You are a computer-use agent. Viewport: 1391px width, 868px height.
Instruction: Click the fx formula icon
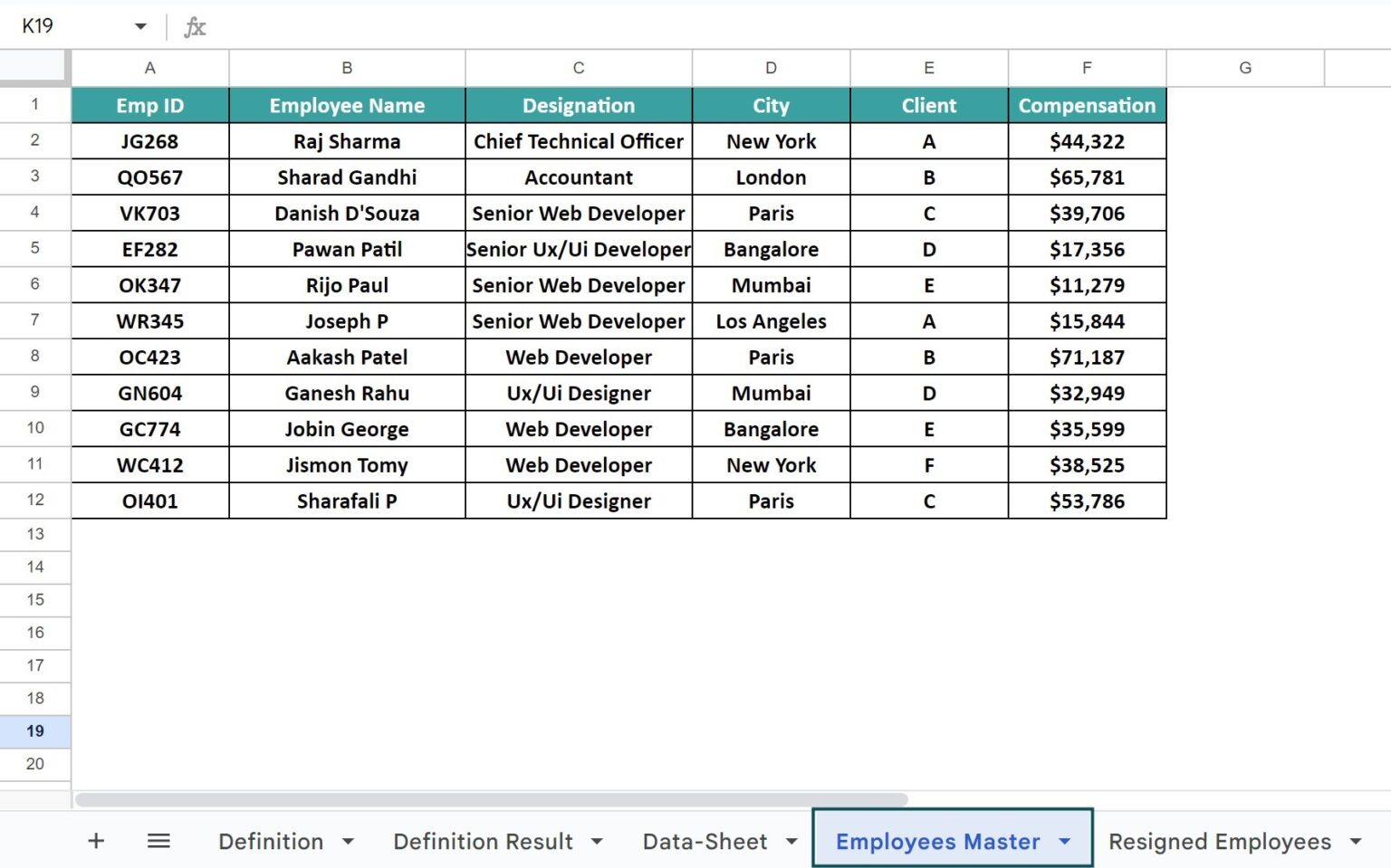coord(193,26)
